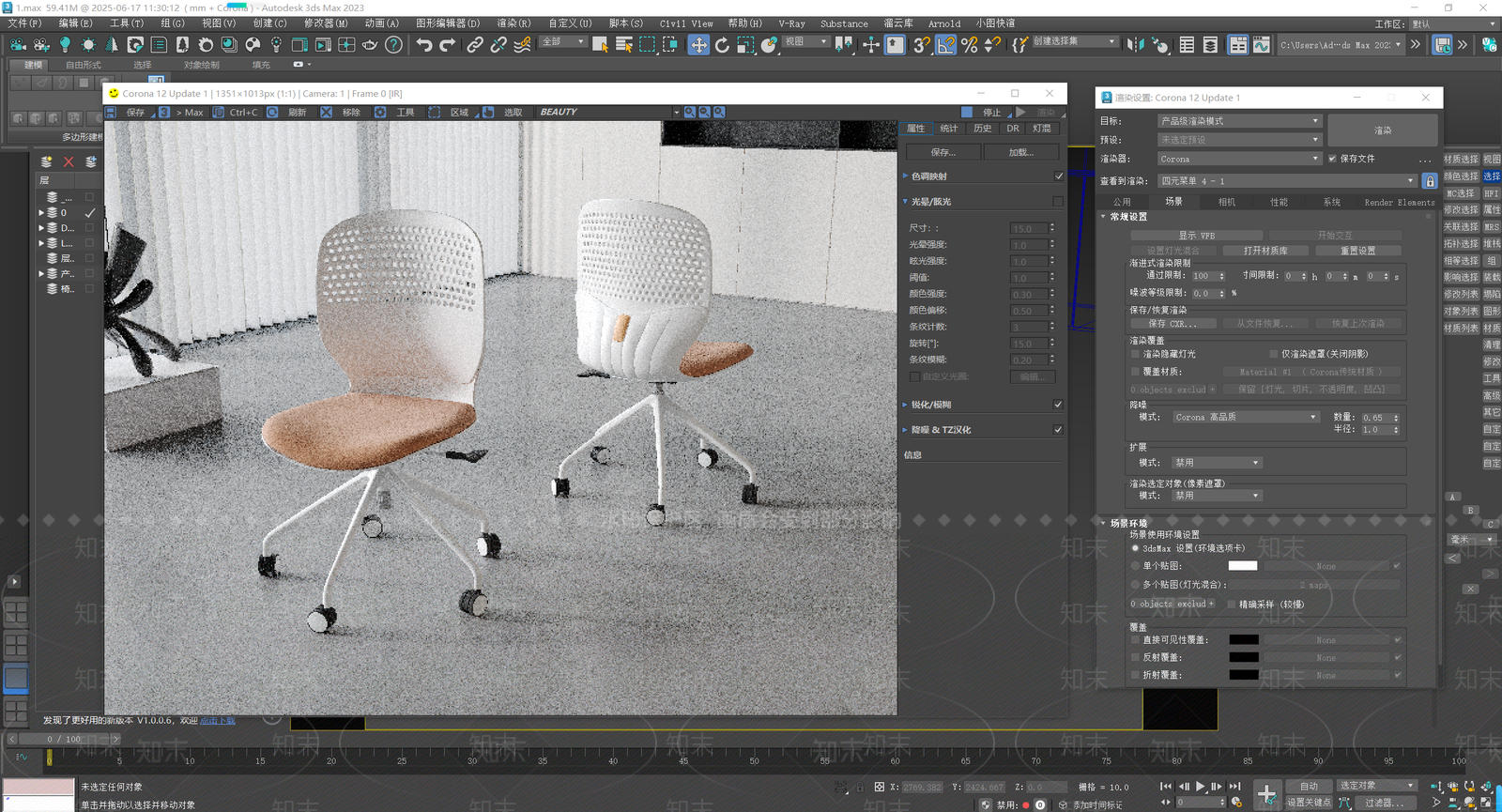The height and width of the screenshot is (812, 1502).
Task: Enable 仅渲染遮罩 checkbox
Action: click(x=1273, y=354)
